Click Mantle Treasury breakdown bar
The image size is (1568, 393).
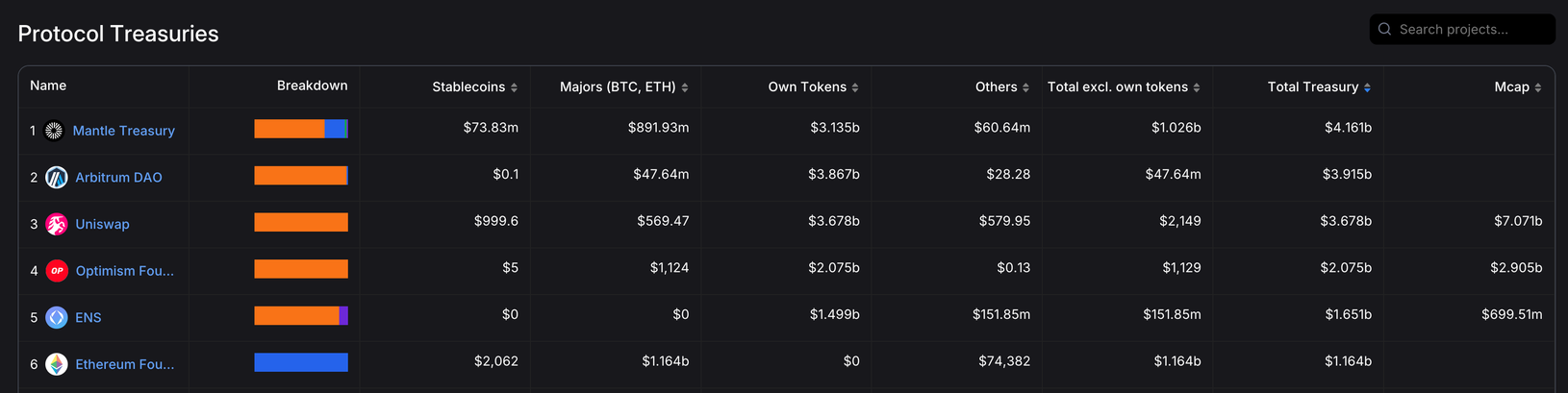click(x=301, y=129)
